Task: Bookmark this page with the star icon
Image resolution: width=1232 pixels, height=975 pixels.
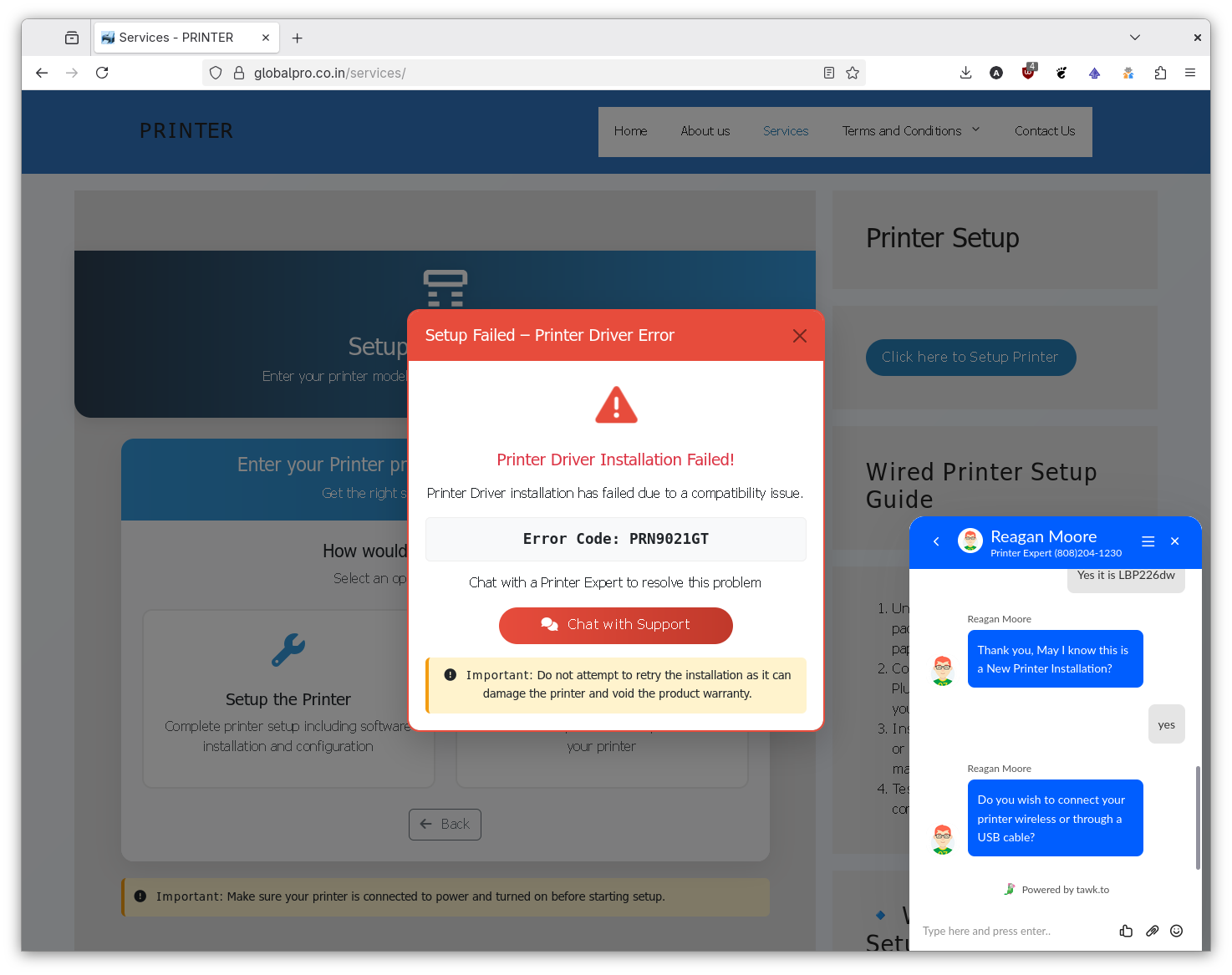Action: 853,73
